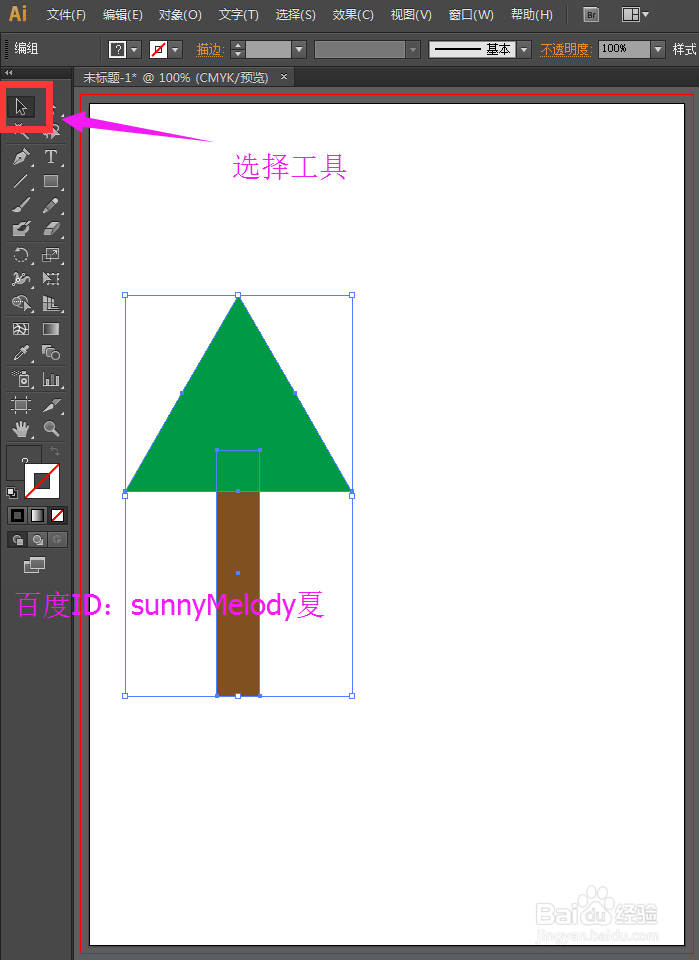699x960 pixels.
Task: Set paint mode to None
Action: pyautogui.click(x=58, y=516)
